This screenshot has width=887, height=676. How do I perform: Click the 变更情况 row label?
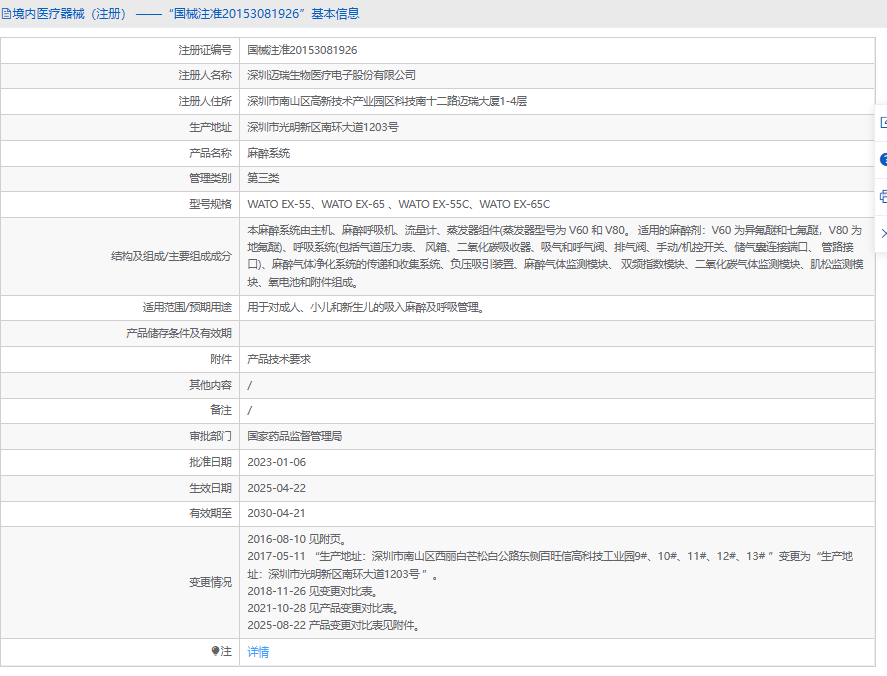210,582
